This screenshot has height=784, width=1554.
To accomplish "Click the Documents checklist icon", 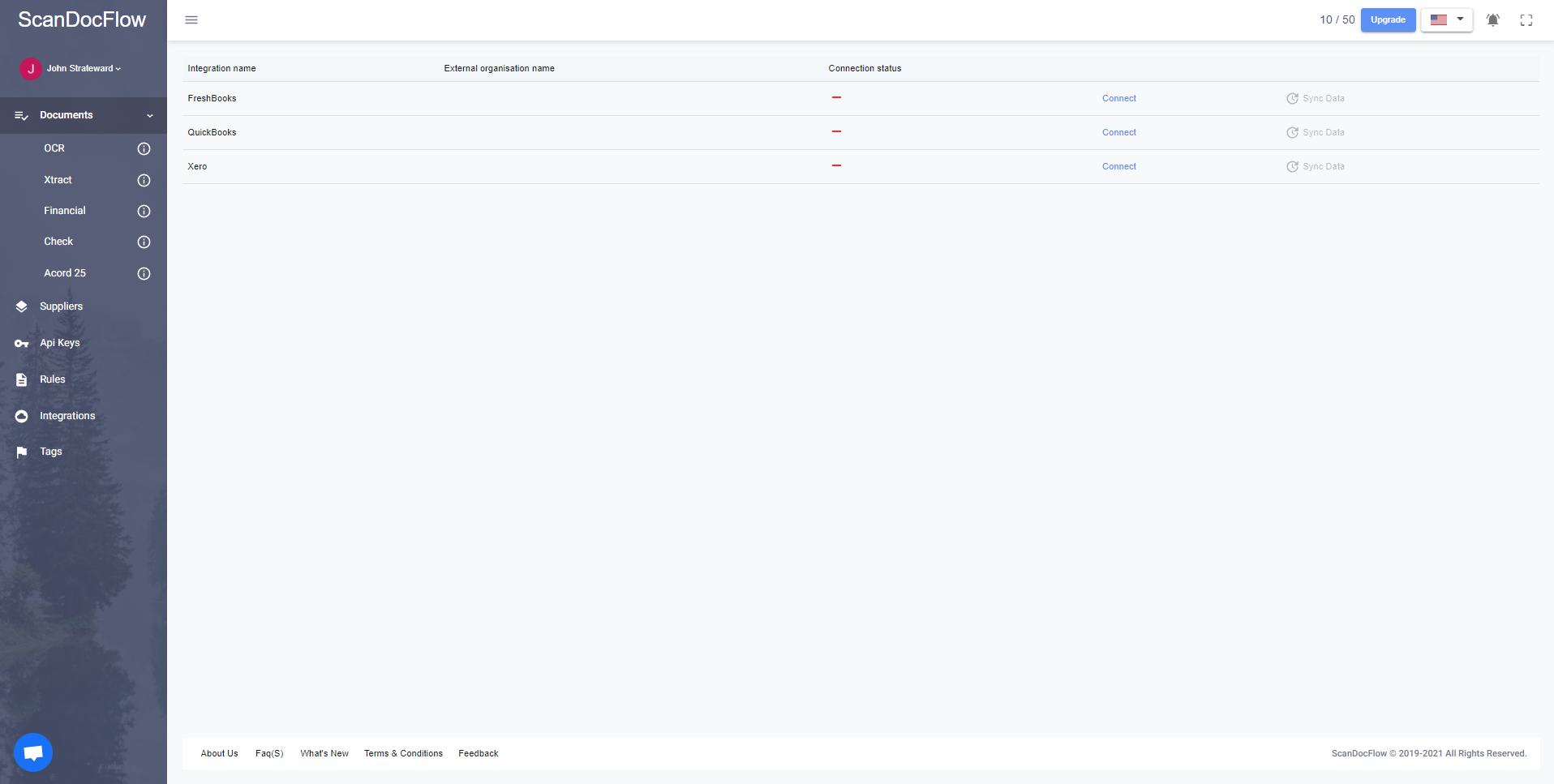I will click(22, 116).
